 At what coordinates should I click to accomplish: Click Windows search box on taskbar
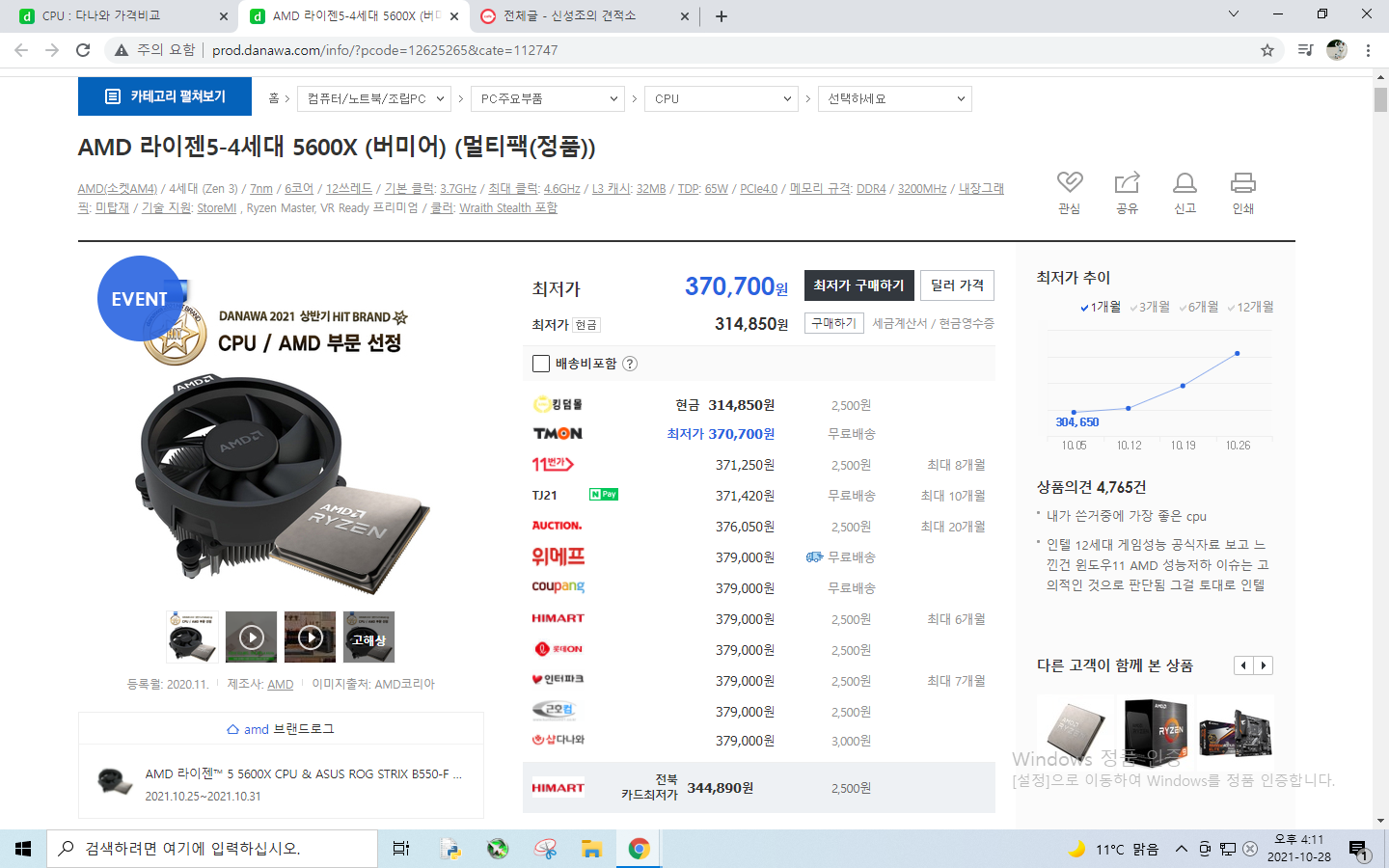pos(212,849)
